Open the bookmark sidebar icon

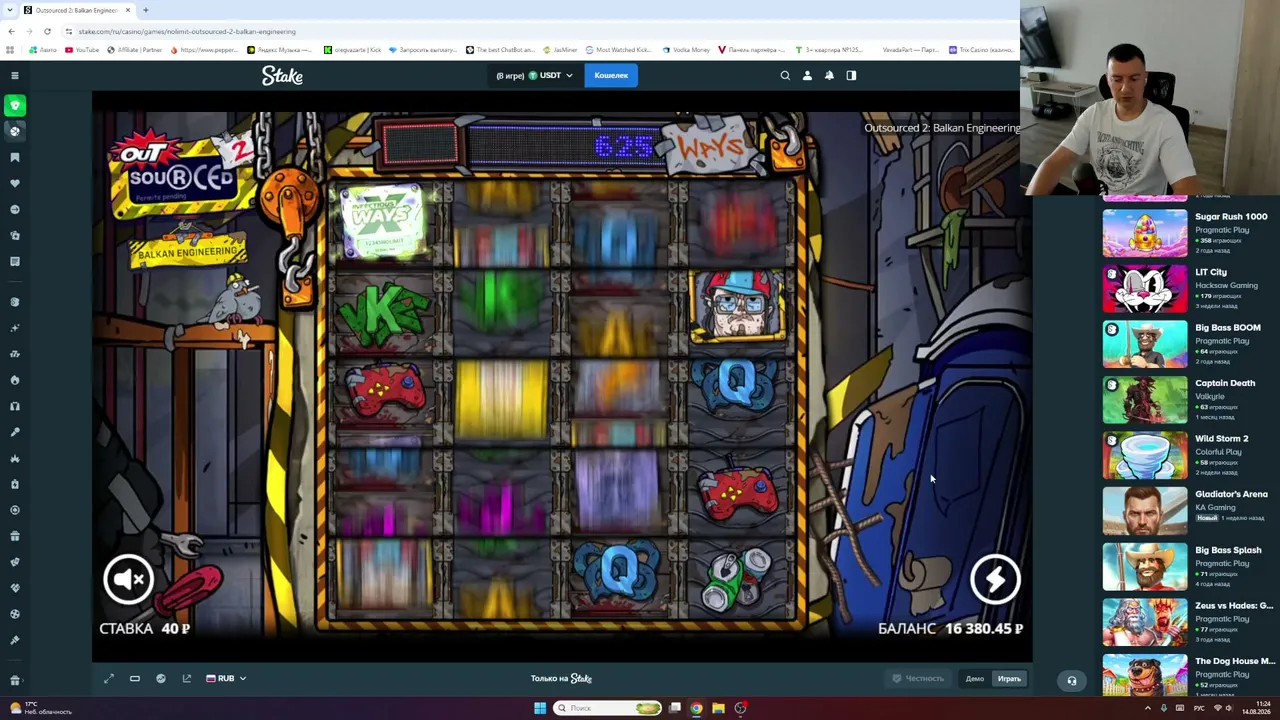pyautogui.click(x=14, y=157)
